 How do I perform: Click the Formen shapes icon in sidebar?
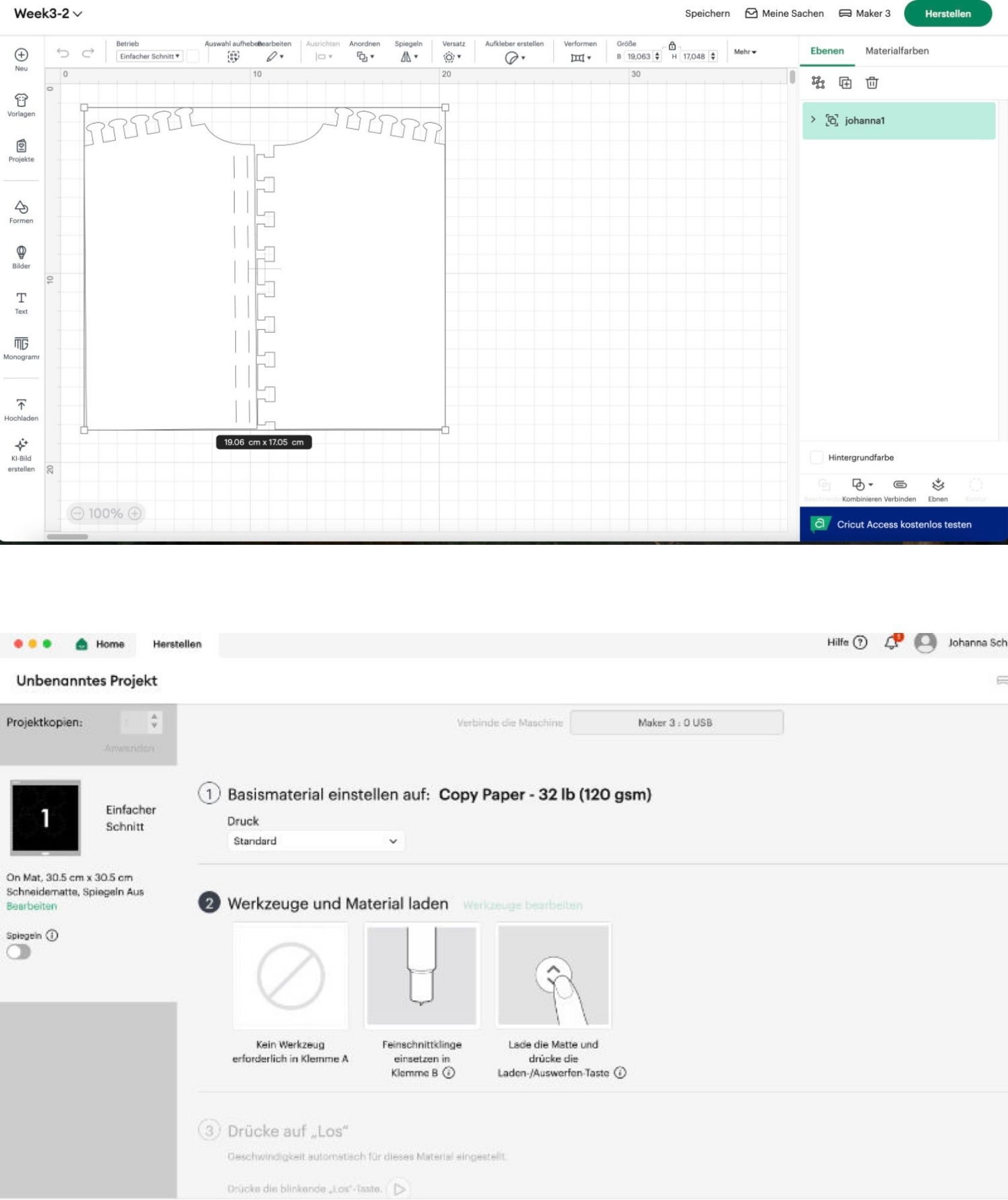(x=21, y=208)
